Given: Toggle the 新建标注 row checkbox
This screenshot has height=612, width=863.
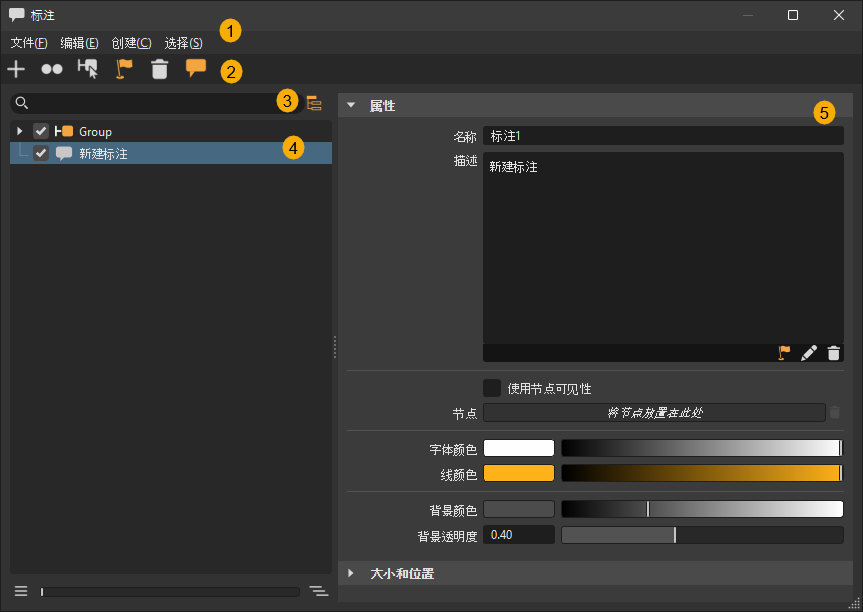Looking at the screenshot, I should coord(41,153).
